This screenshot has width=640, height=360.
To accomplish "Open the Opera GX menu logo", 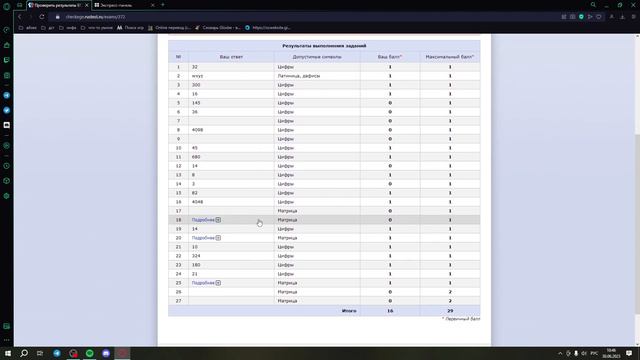I will (x=7, y=6).
